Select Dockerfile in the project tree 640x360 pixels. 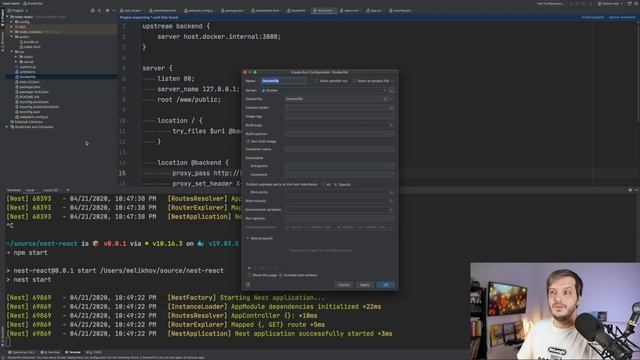point(27,77)
